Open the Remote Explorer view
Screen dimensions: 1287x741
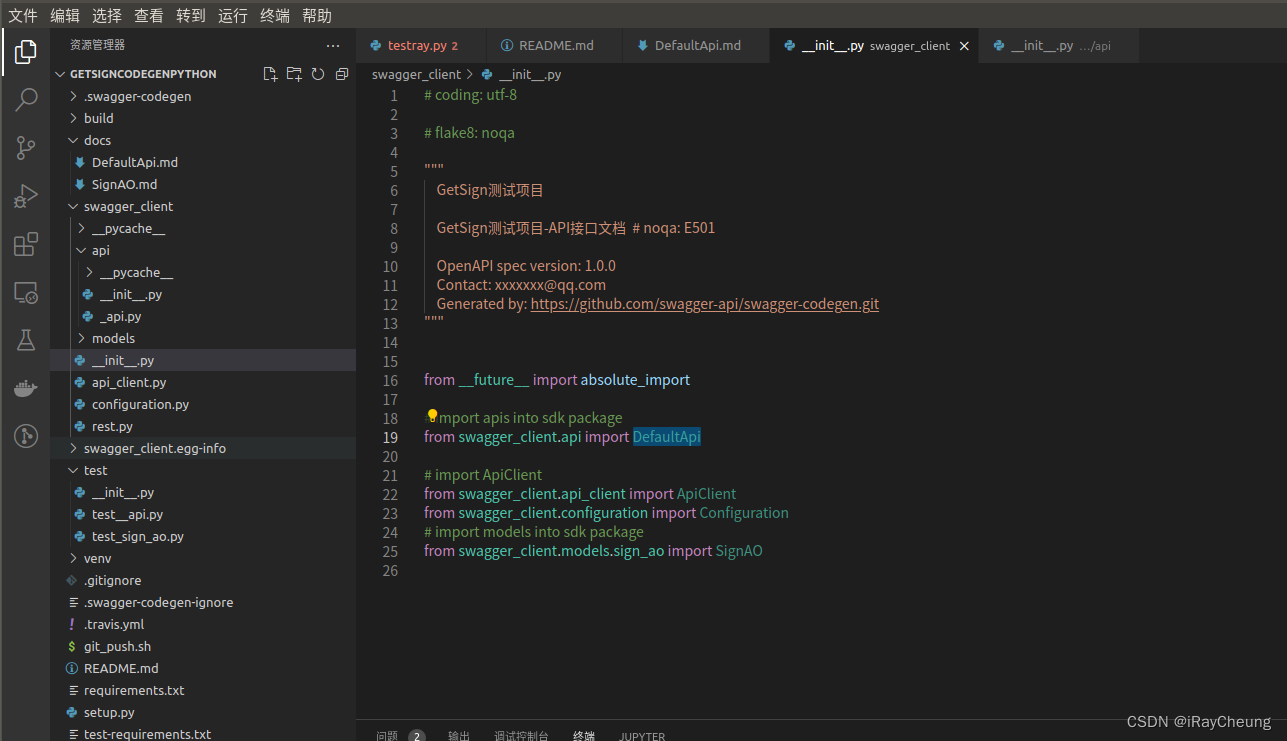[26, 292]
